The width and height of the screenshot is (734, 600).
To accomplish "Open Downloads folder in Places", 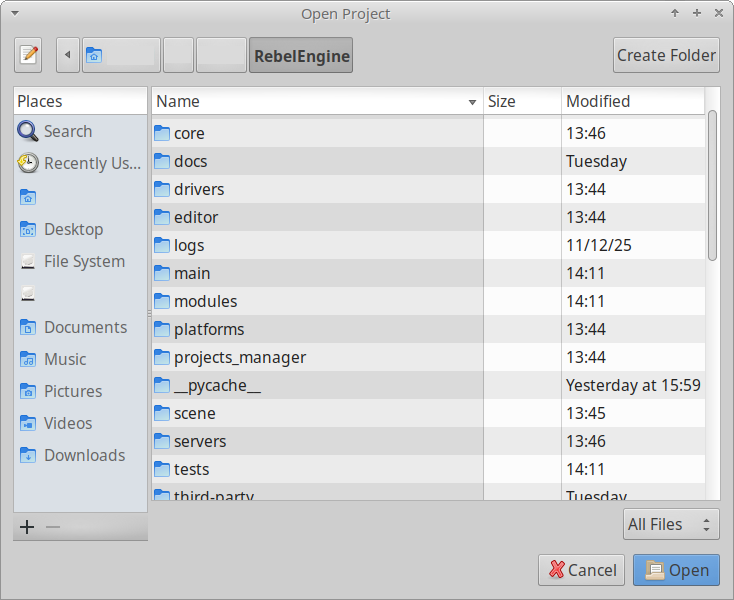I will [80, 455].
